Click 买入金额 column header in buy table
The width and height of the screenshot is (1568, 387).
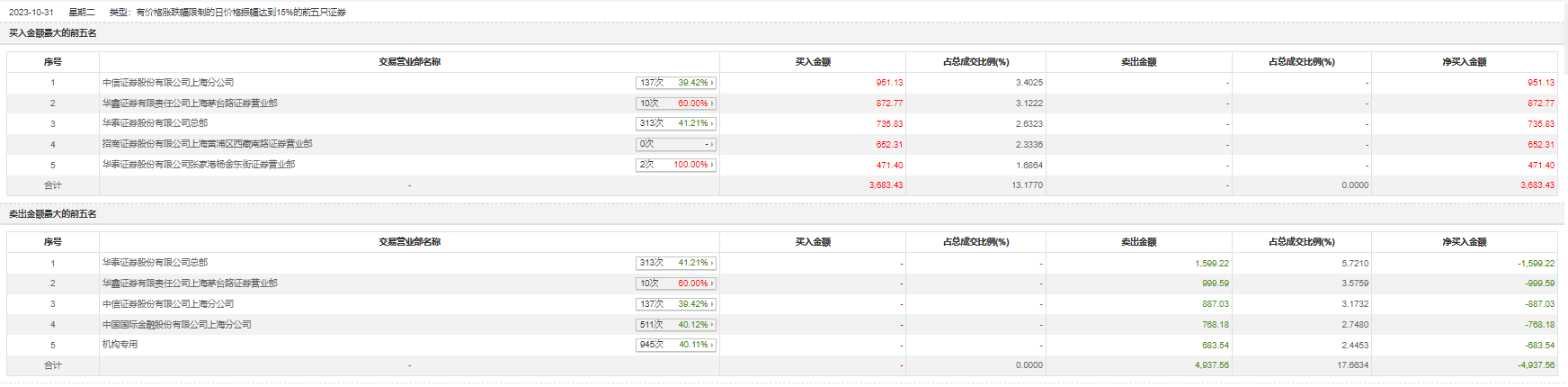point(813,62)
